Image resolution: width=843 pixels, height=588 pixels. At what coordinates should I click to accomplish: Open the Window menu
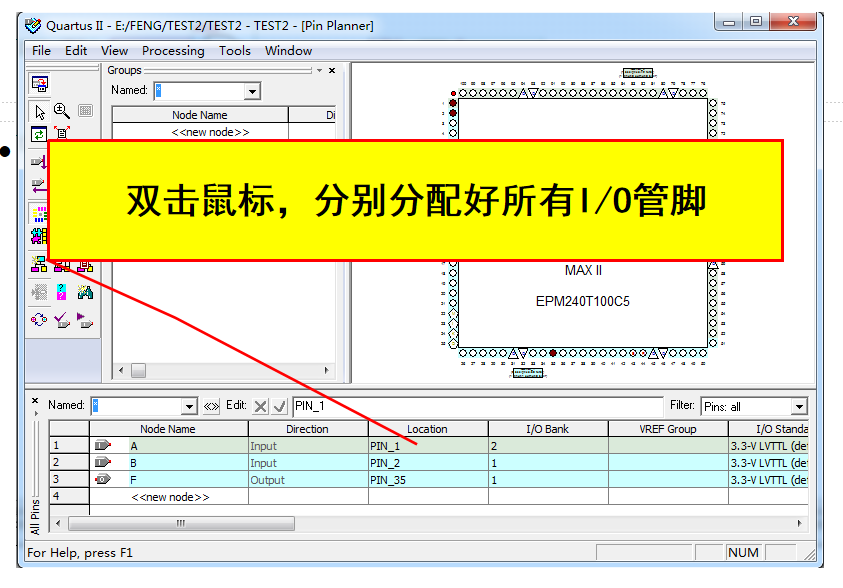288,51
